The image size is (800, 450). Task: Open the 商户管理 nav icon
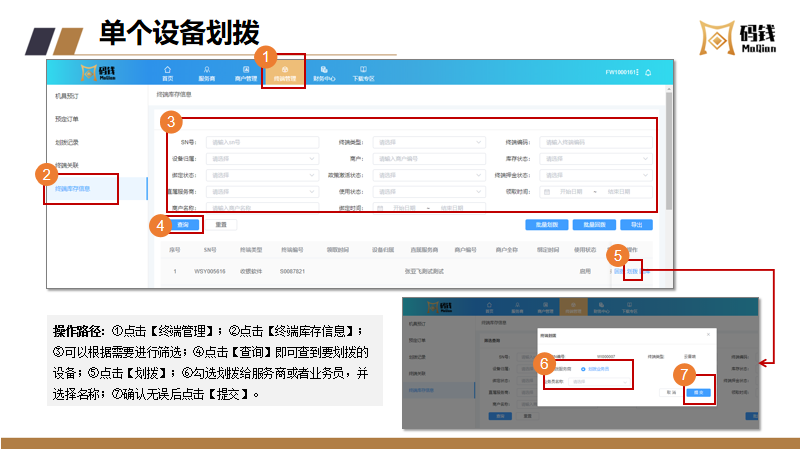(246, 72)
